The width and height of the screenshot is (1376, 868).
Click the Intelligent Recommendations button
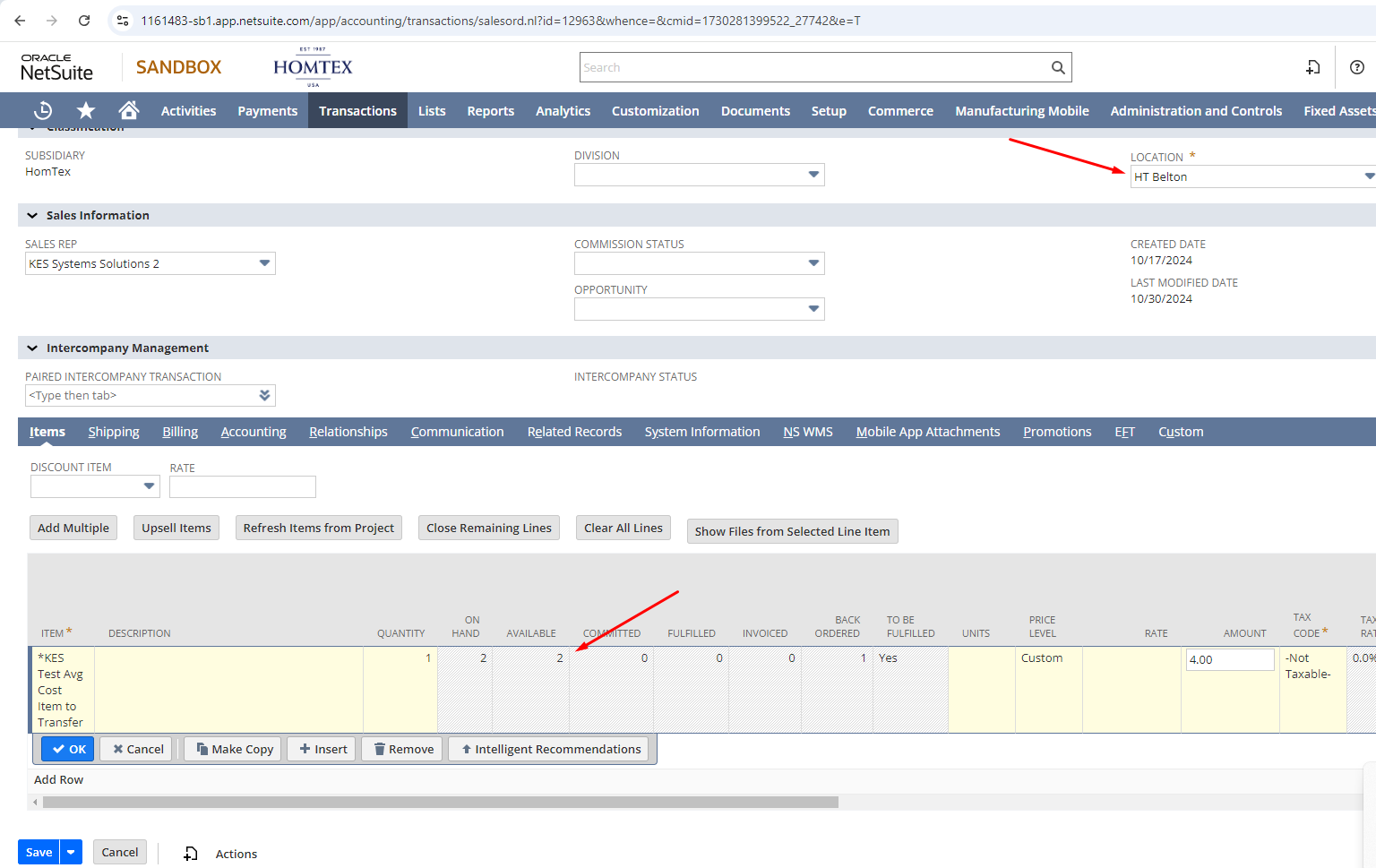pyautogui.click(x=550, y=749)
